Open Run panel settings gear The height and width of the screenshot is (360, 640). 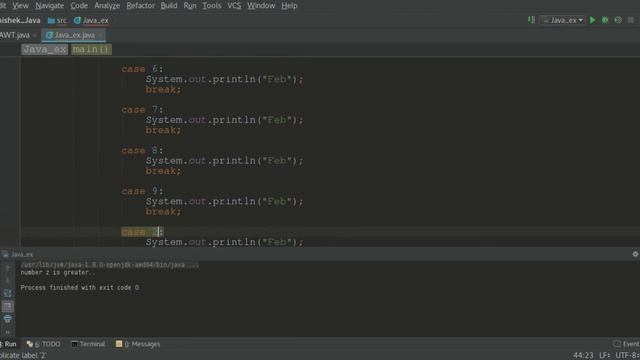[635, 254]
